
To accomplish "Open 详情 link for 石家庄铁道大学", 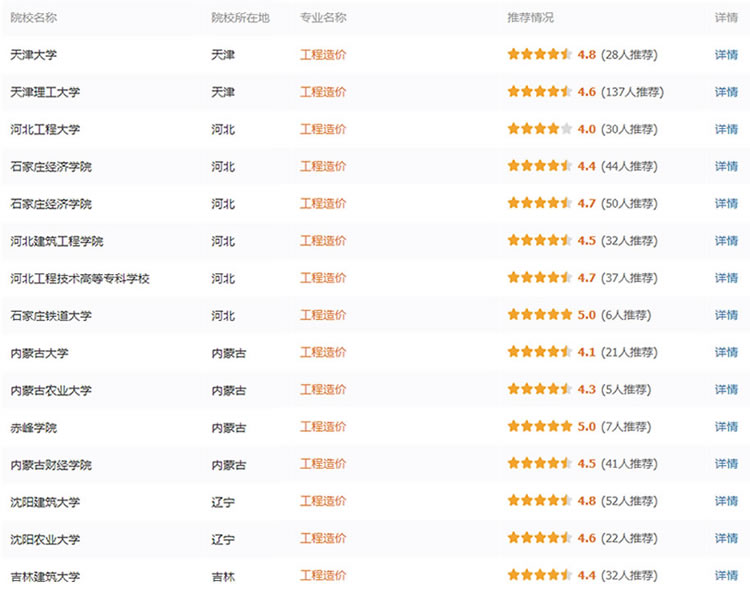I will tap(726, 315).
